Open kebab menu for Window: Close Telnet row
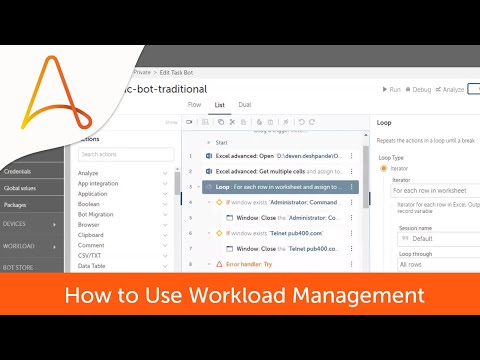 351,249
